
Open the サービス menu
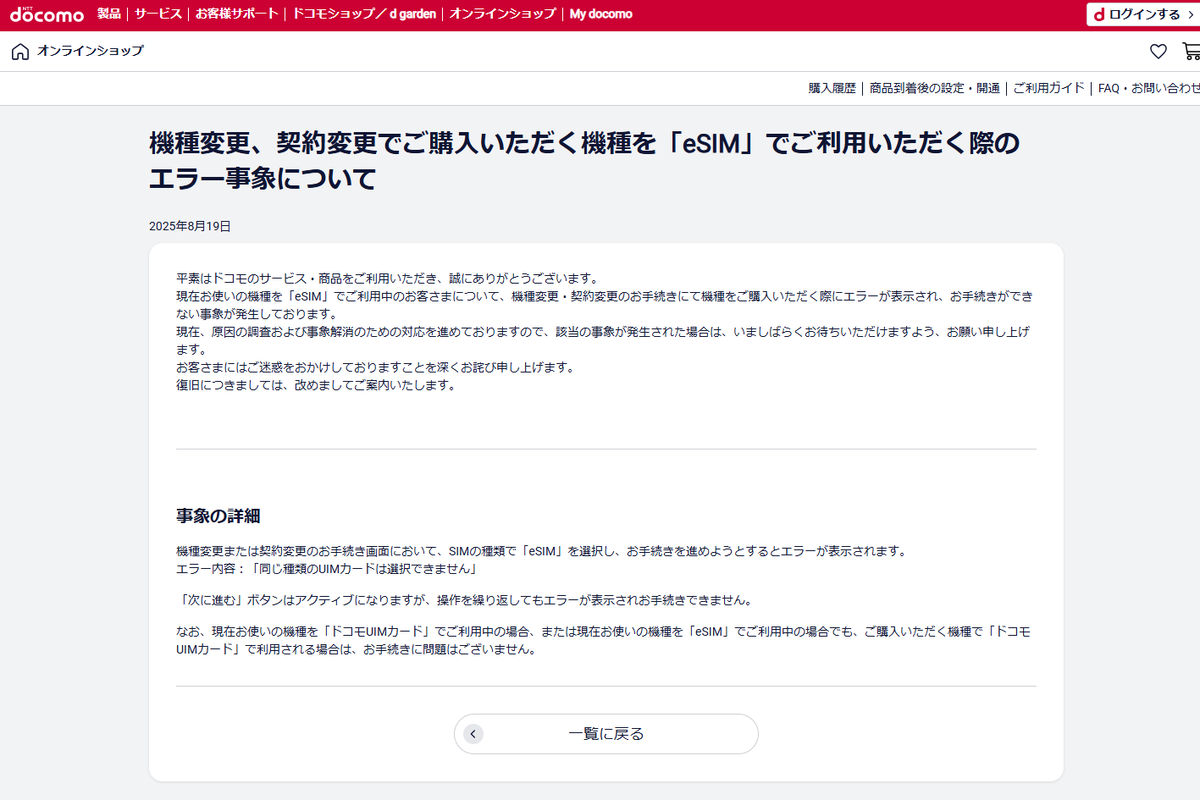[x=158, y=15]
